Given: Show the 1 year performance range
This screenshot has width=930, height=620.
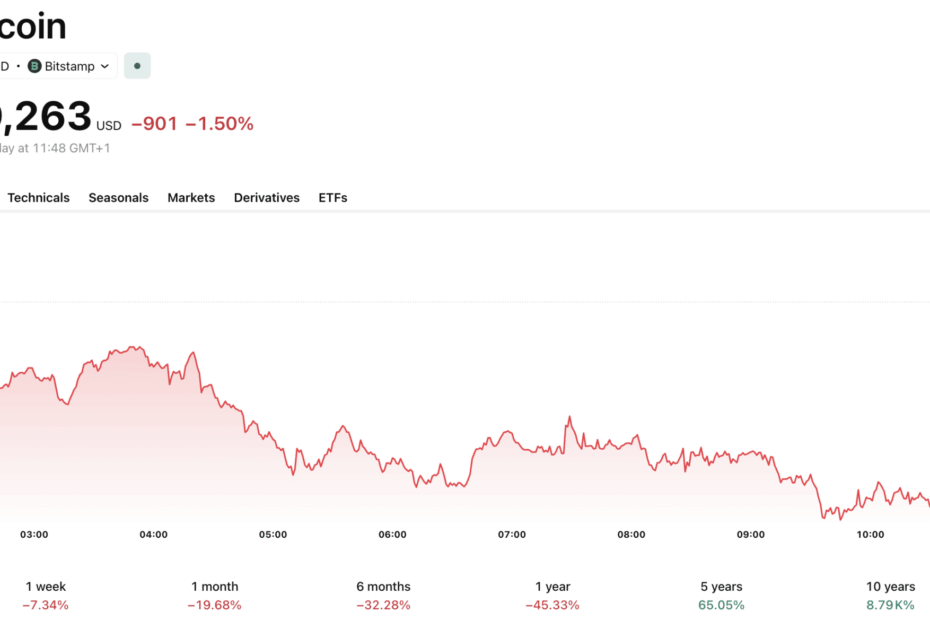Looking at the screenshot, I should tap(552, 595).
